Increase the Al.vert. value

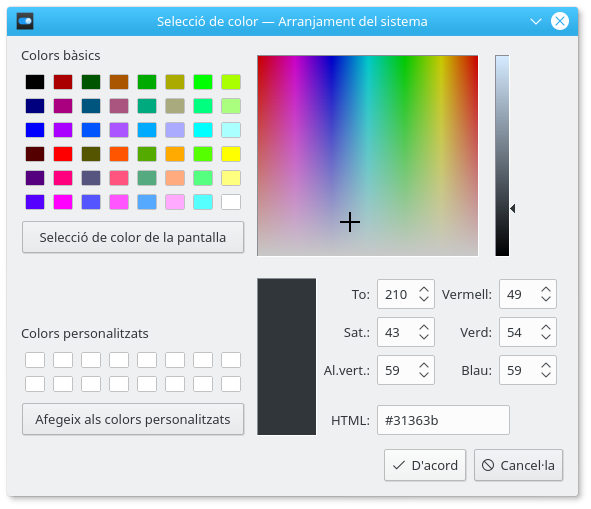click(424, 366)
